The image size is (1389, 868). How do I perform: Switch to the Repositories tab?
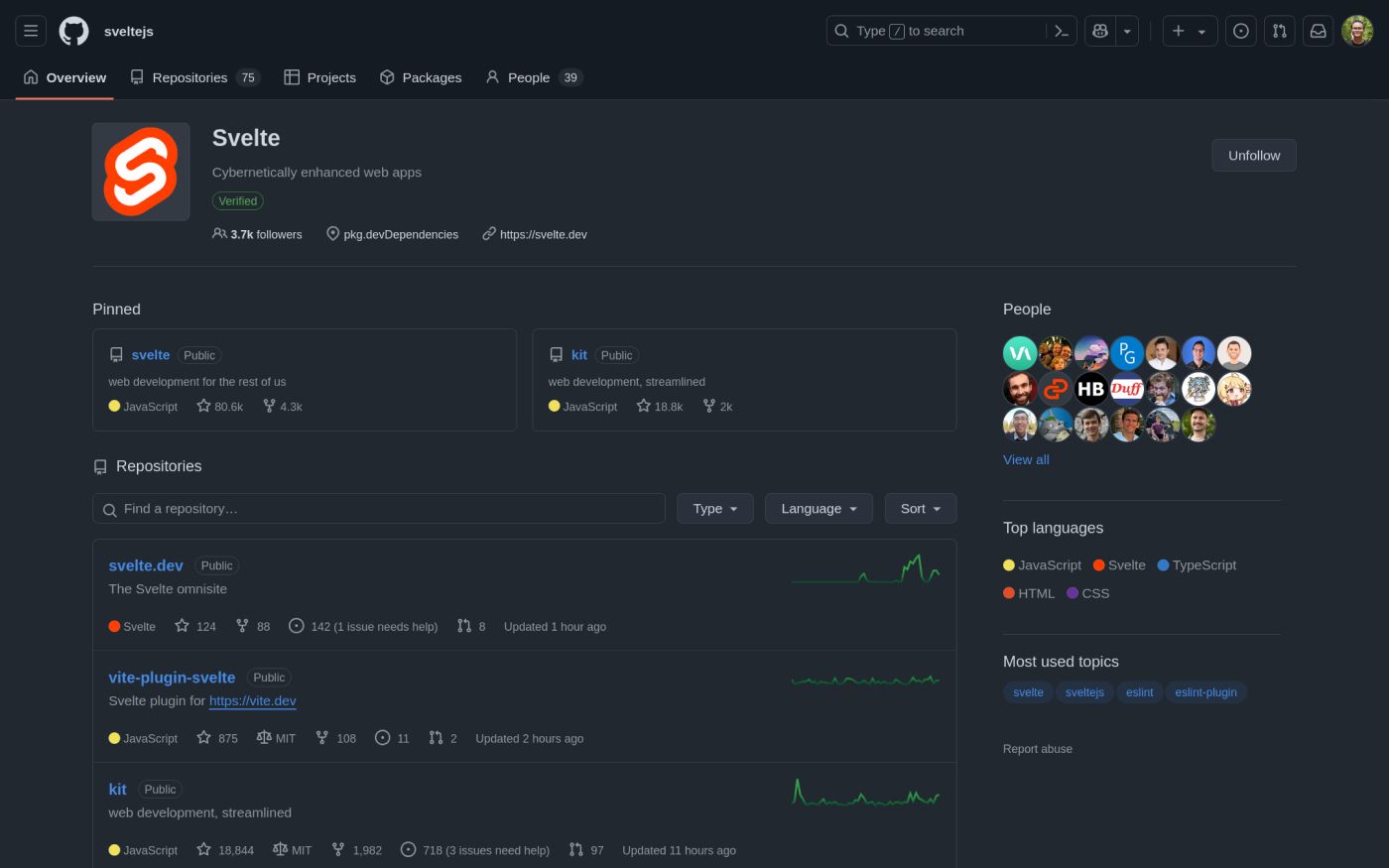click(194, 77)
